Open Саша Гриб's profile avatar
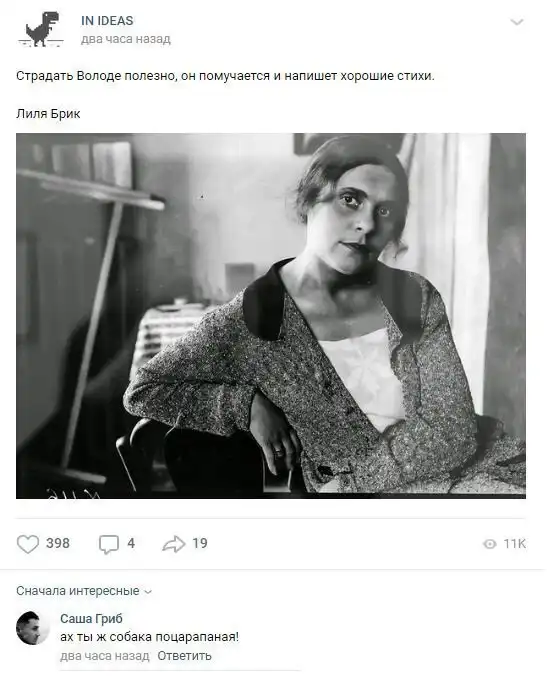Viewport: 548px width, 676px height. coord(33,628)
